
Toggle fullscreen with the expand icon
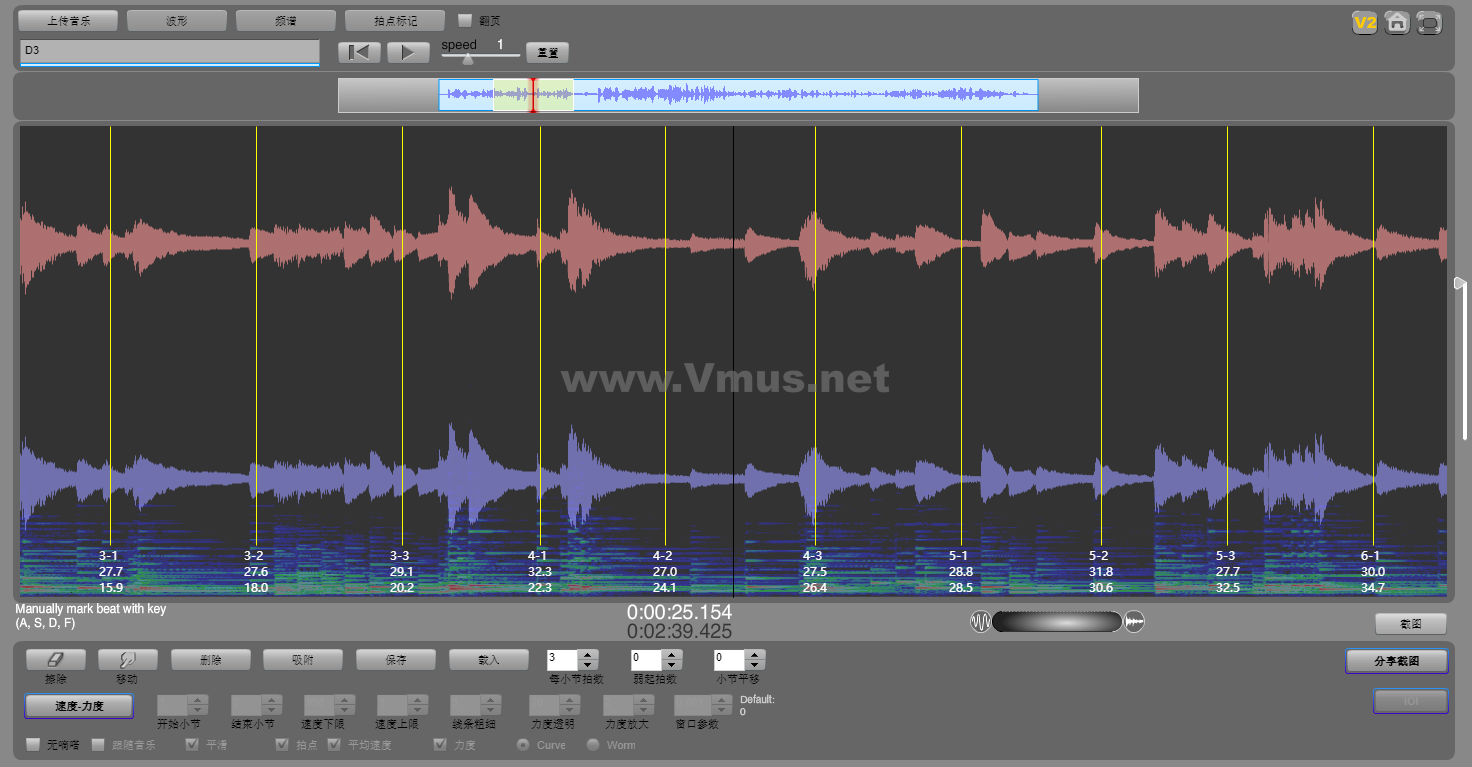1430,23
